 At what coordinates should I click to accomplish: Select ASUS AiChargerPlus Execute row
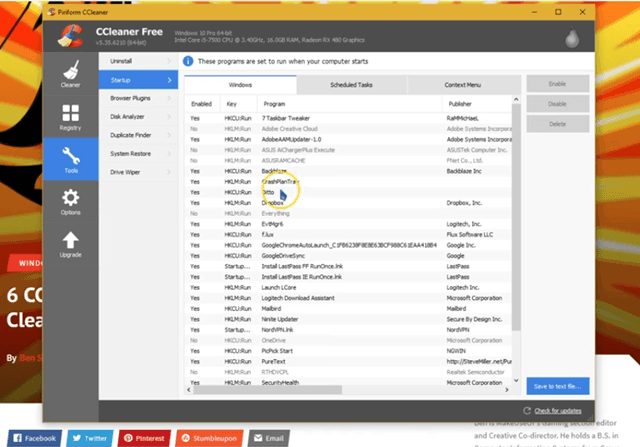[x=349, y=150]
